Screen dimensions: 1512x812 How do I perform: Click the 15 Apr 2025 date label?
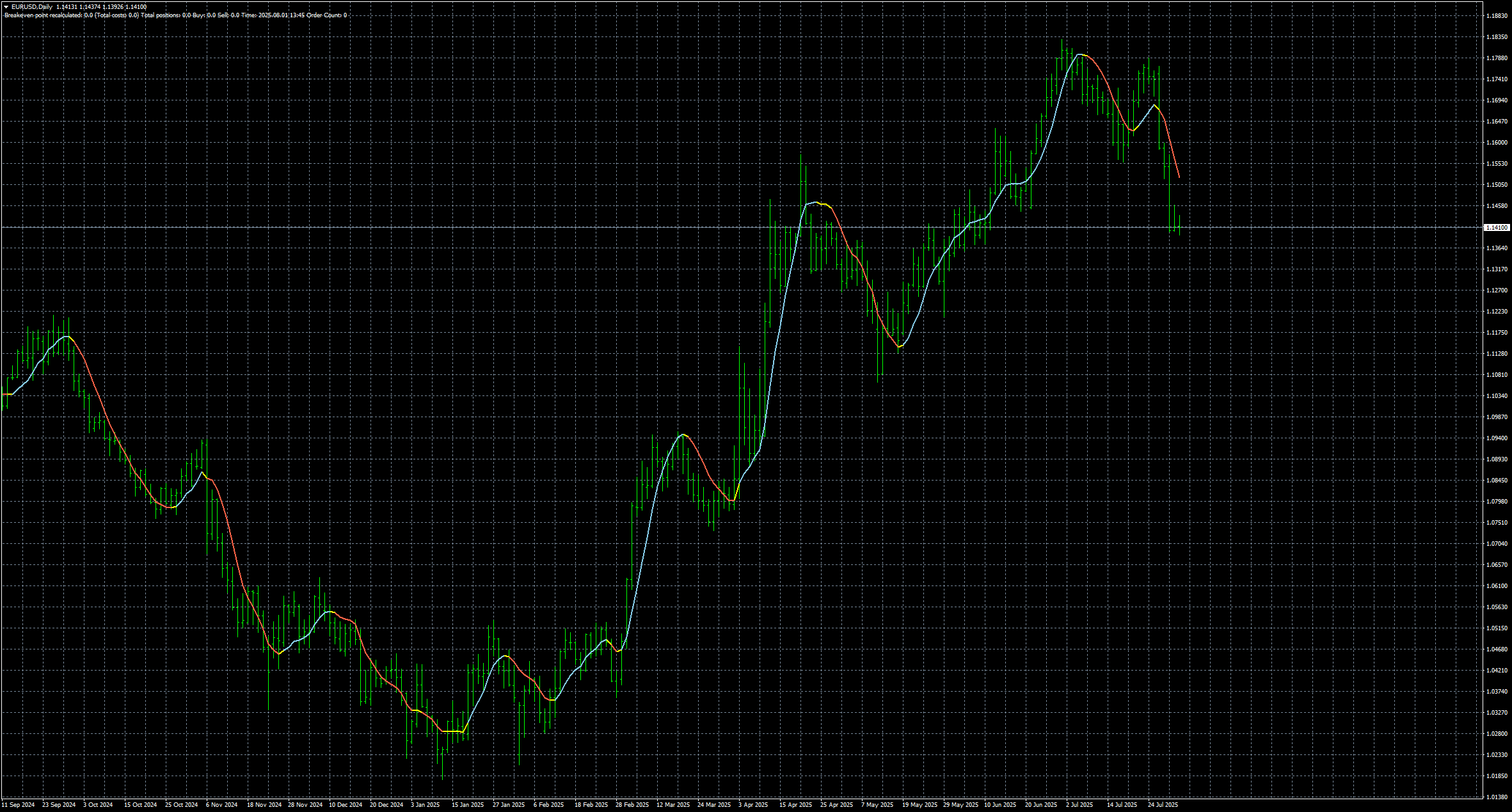[x=796, y=805]
